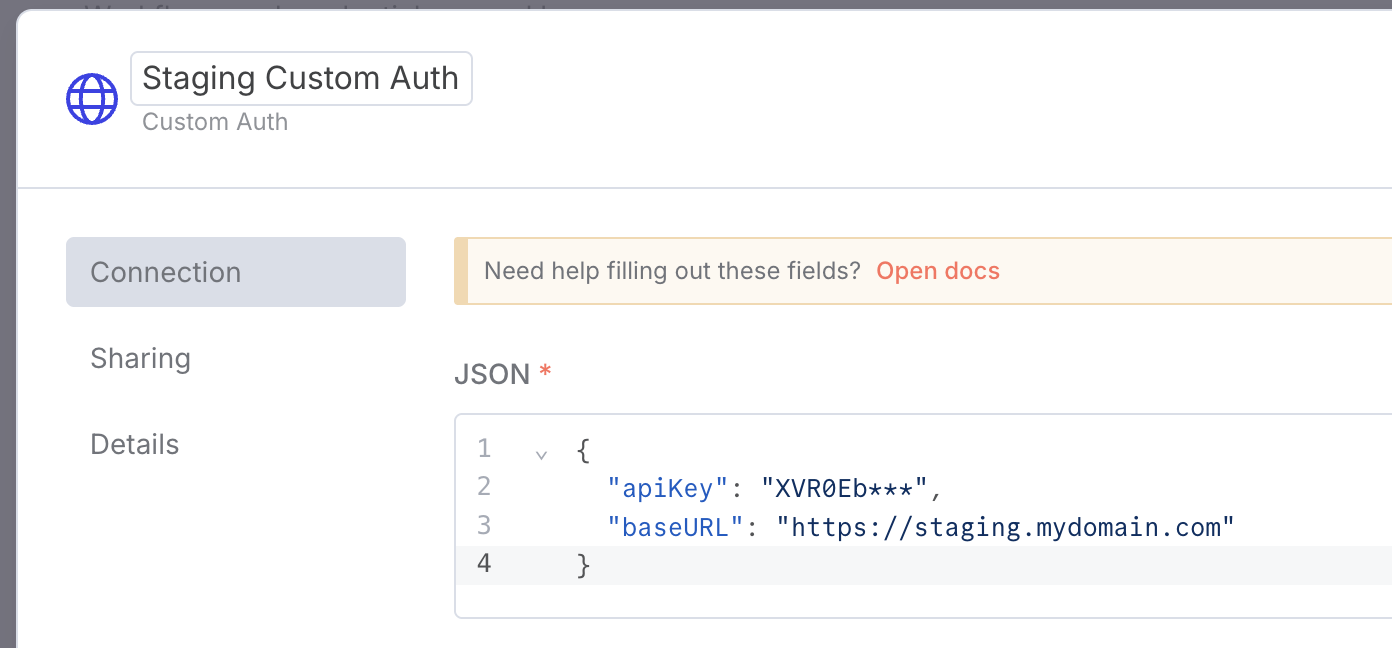Click the opening brace on line 1

pos(584,449)
